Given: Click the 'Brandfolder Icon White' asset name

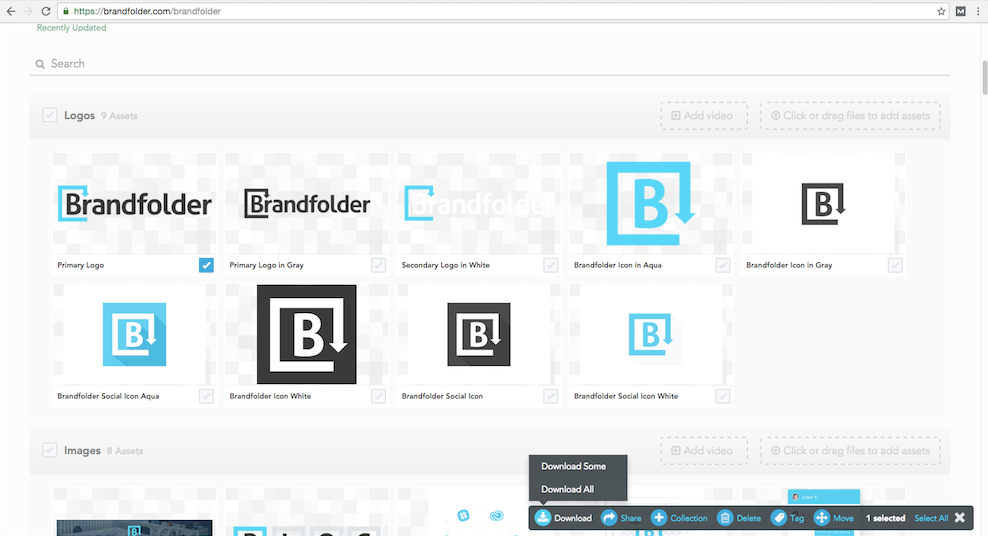Looking at the screenshot, I should coord(270,396).
